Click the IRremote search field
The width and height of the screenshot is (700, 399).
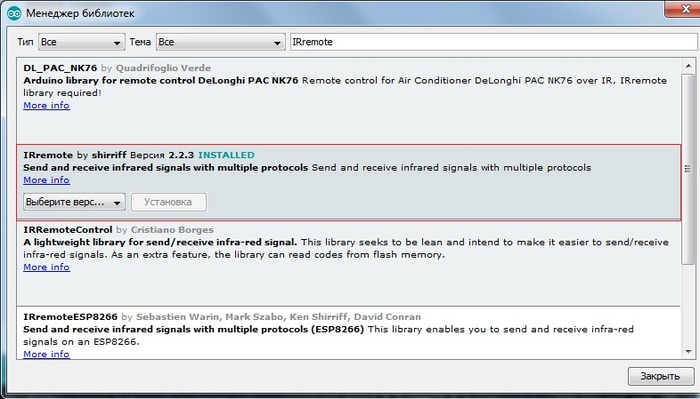pos(493,42)
